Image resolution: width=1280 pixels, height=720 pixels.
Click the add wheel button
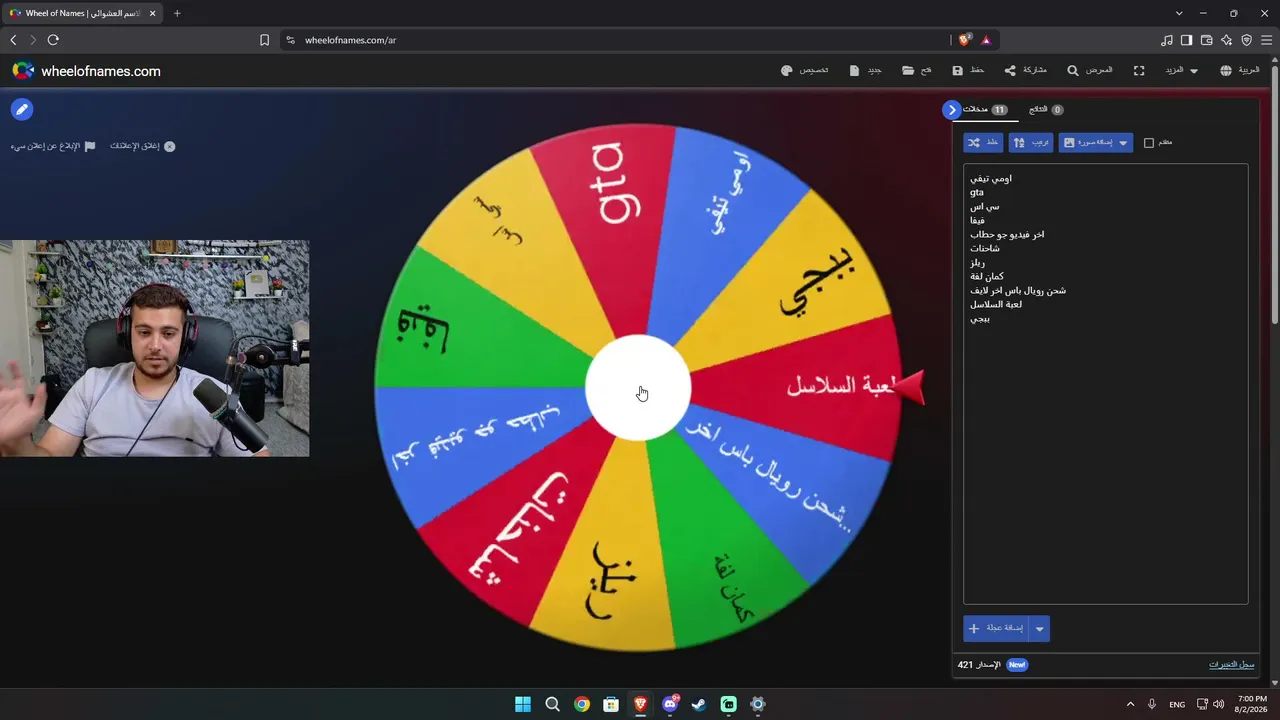pyautogui.click(x=996, y=628)
